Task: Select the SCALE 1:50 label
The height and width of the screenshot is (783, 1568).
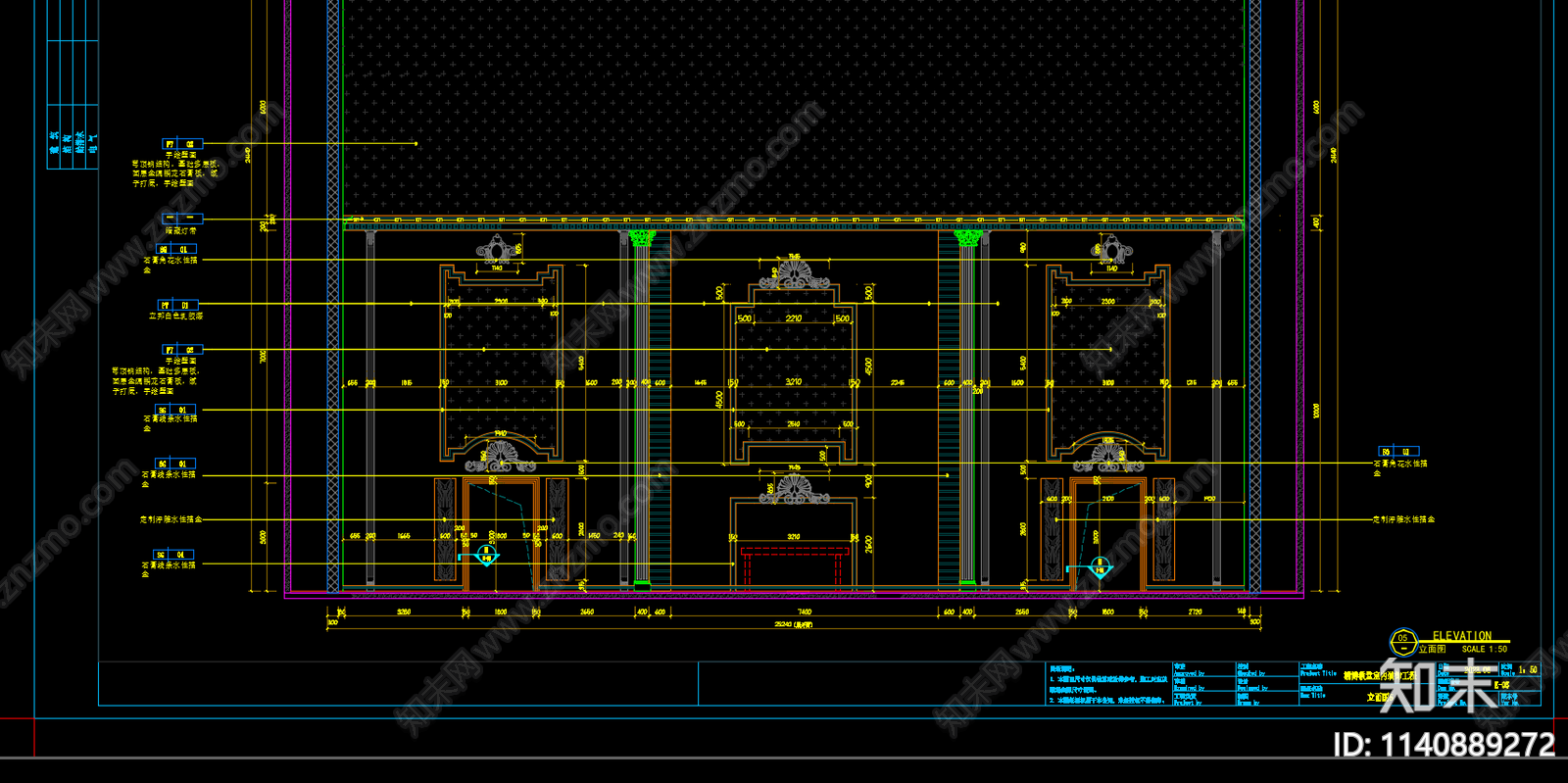Action: tap(1484, 649)
